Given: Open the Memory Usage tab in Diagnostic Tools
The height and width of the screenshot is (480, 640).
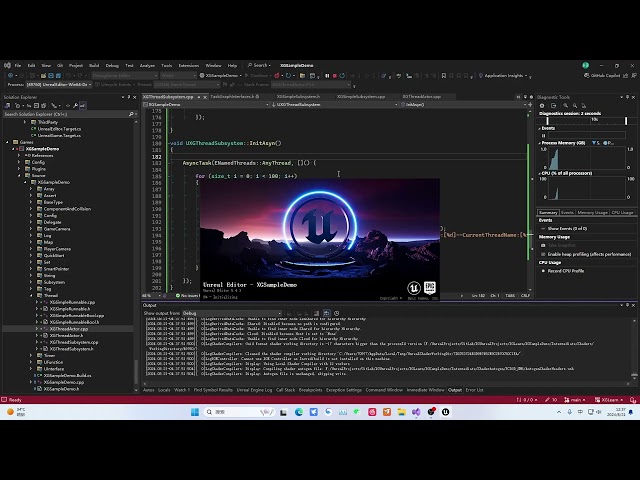Looking at the screenshot, I should [x=592, y=213].
